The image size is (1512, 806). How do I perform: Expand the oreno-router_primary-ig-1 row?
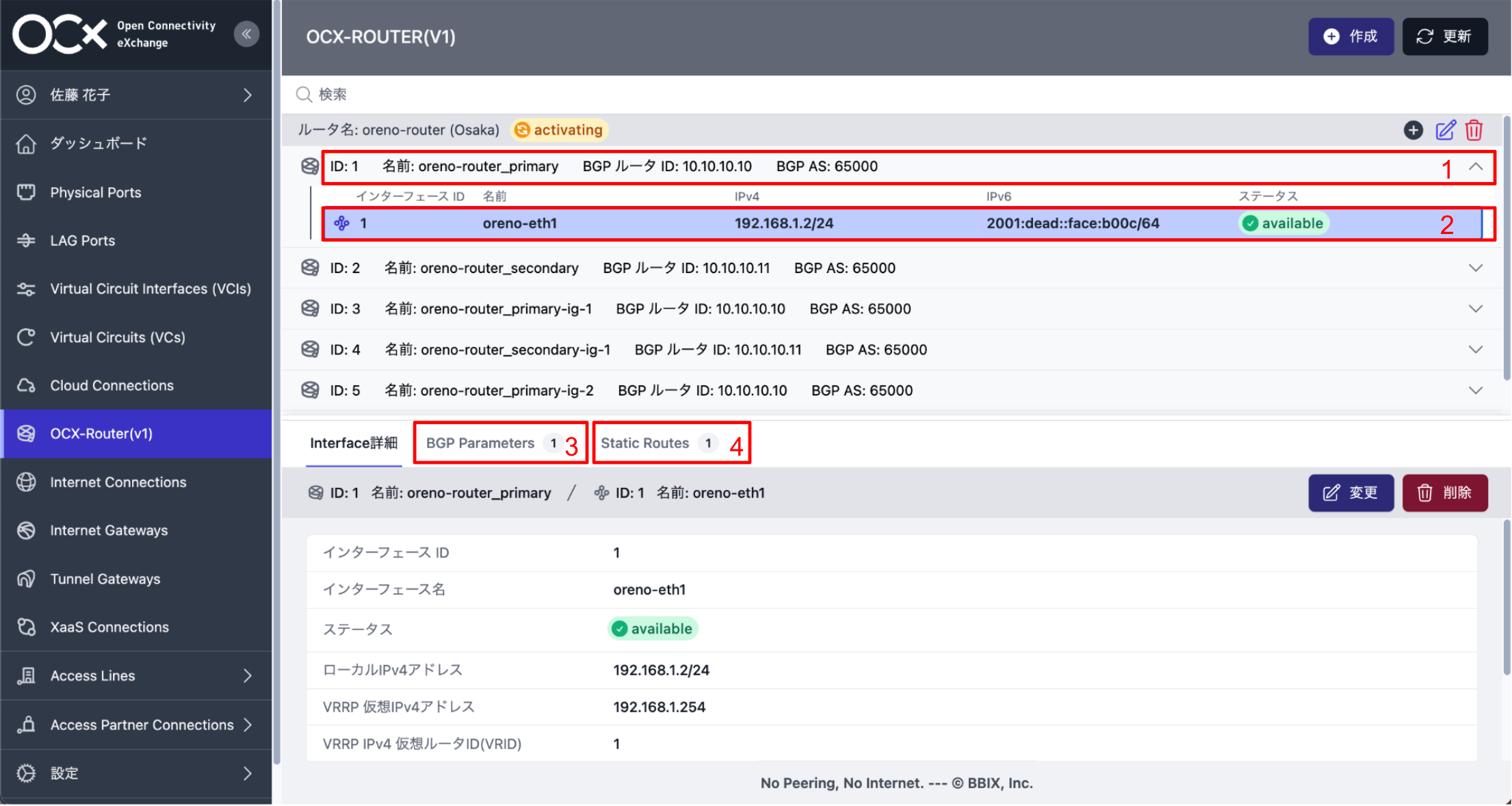[x=1476, y=309]
